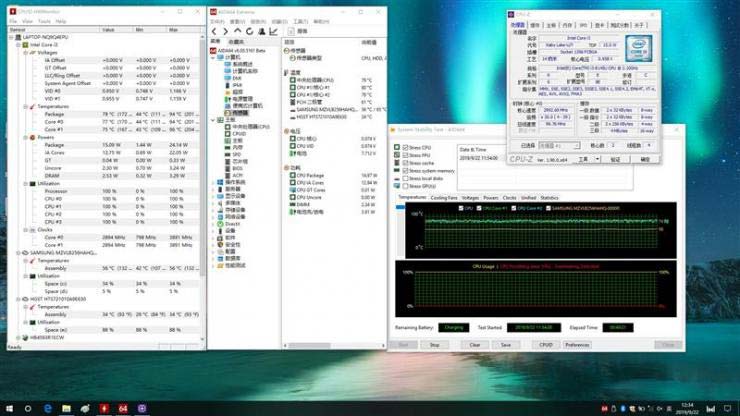Enable the Stress GPU(s) checkbox
Viewport: 740px width, 416px height.
pyautogui.click(x=405, y=186)
